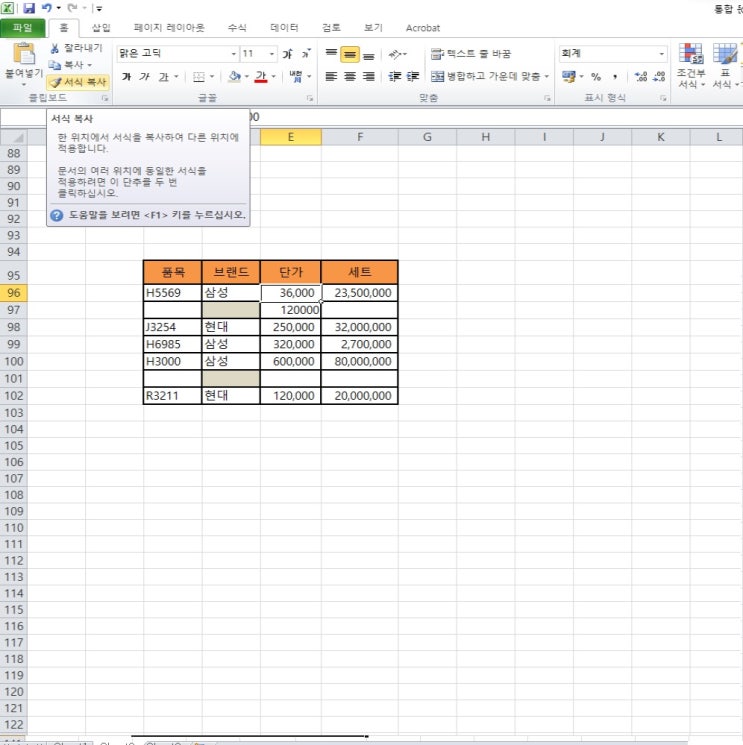This screenshot has height=745, width=743.
Task: Click the Increase Decimal icon
Action: pyautogui.click(x=641, y=76)
